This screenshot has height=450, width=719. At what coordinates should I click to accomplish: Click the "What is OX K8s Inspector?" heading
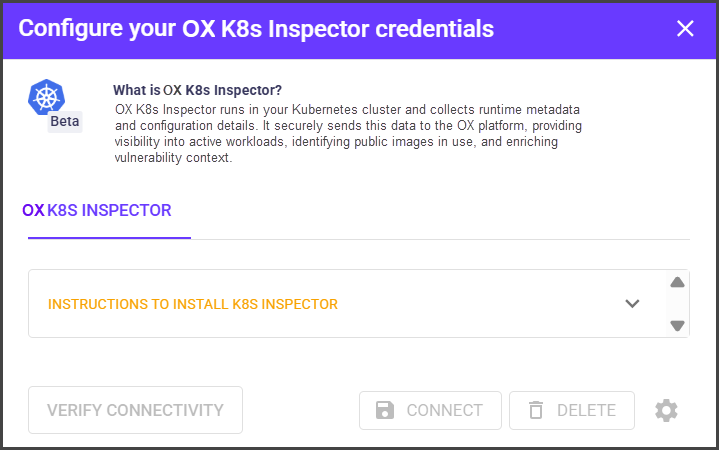pos(197,90)
